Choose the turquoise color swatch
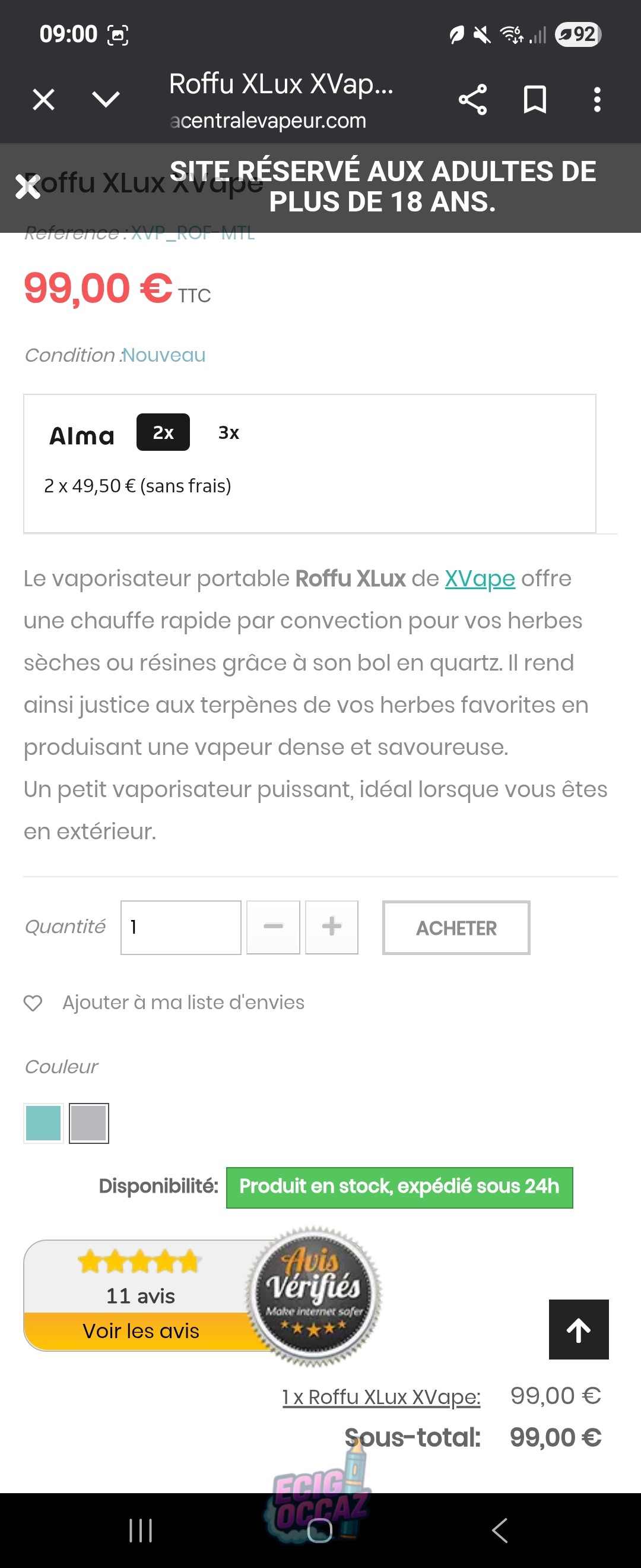The height and width of the screenshot is (1568, 641). click(43, 1123)
